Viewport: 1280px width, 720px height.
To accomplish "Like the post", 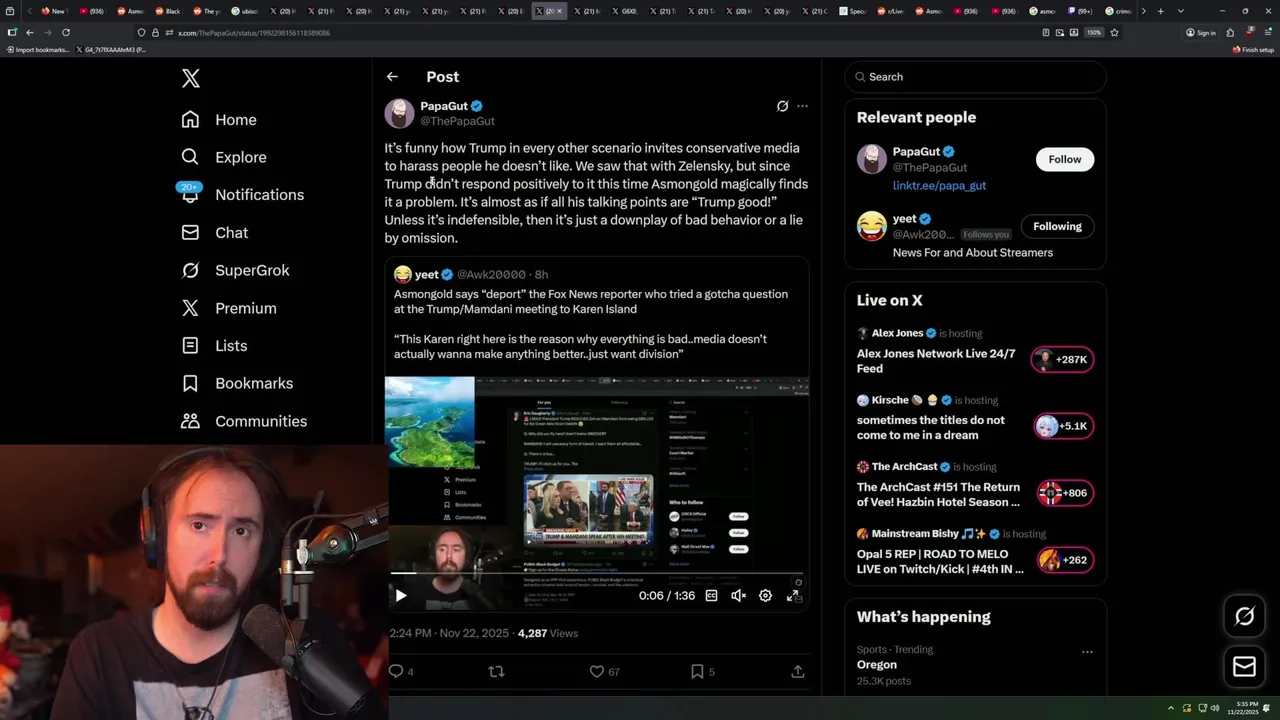I will 604,671.
